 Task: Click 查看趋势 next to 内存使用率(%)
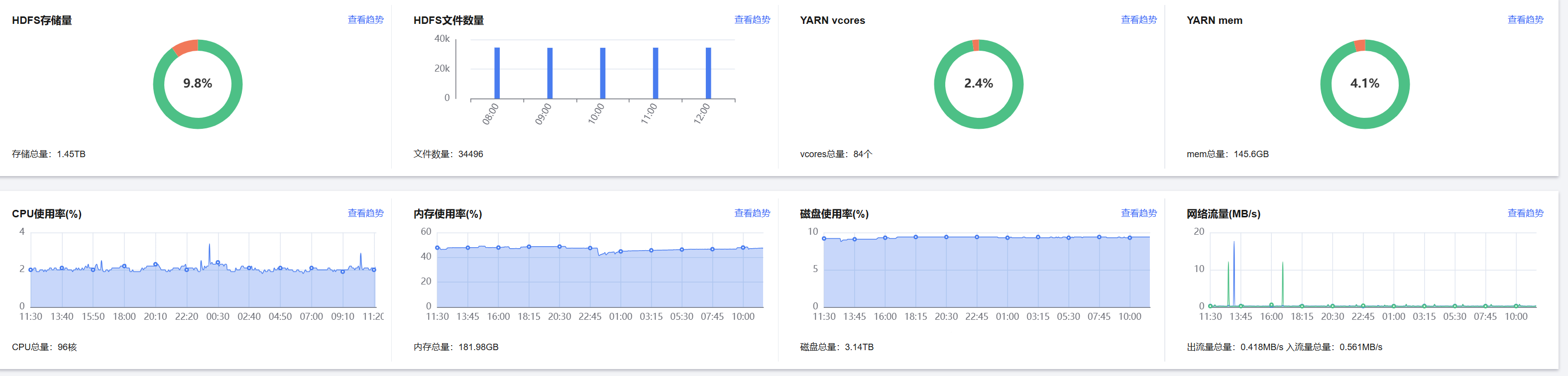752,213
